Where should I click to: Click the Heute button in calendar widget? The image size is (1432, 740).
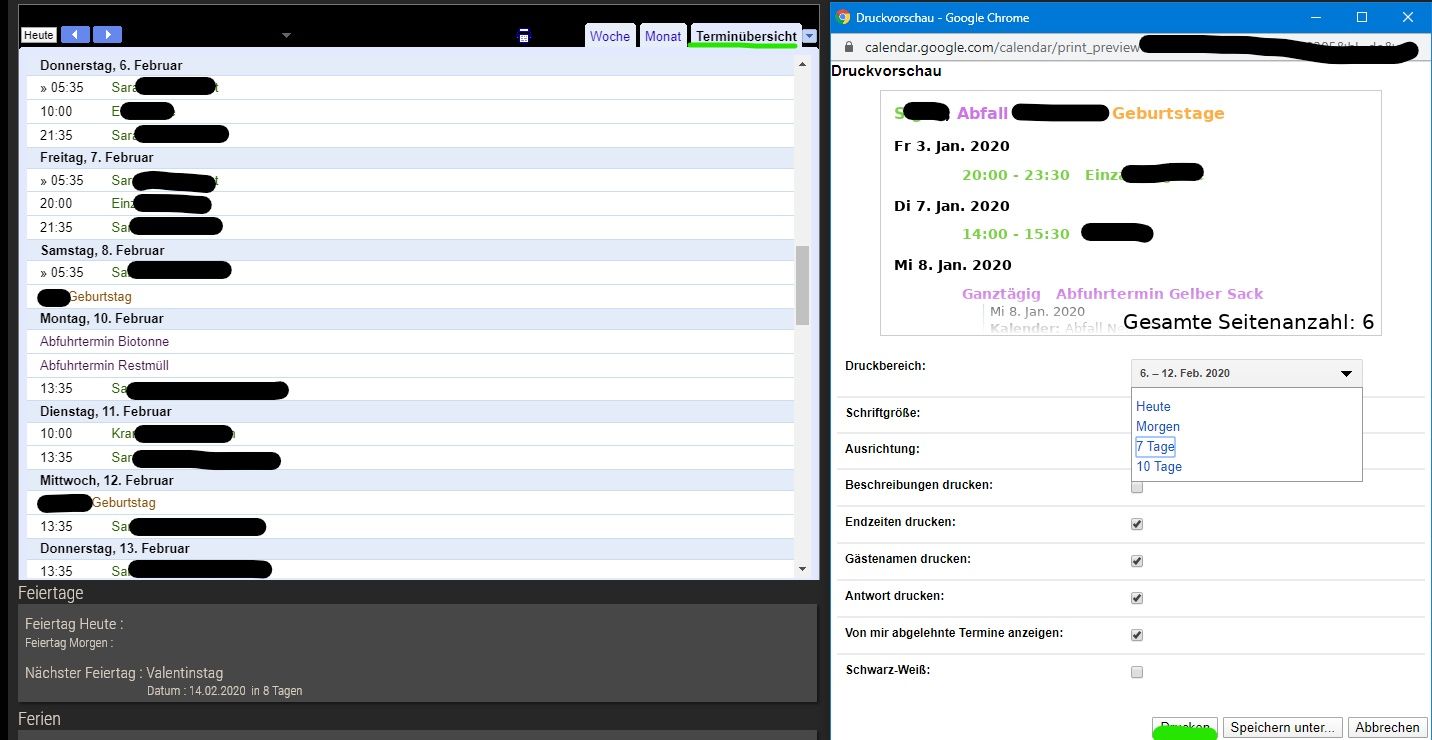(x=39, y=35)
